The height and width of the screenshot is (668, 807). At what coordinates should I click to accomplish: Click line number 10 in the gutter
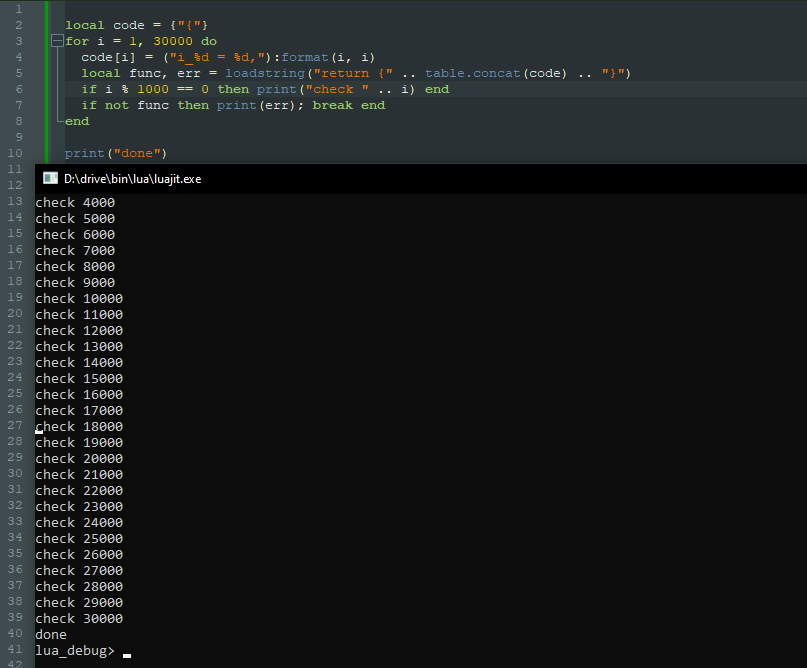15,153
